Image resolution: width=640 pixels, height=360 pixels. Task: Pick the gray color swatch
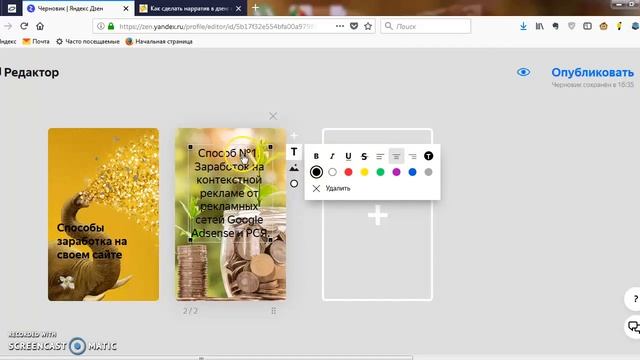click(x=428, y=172)
